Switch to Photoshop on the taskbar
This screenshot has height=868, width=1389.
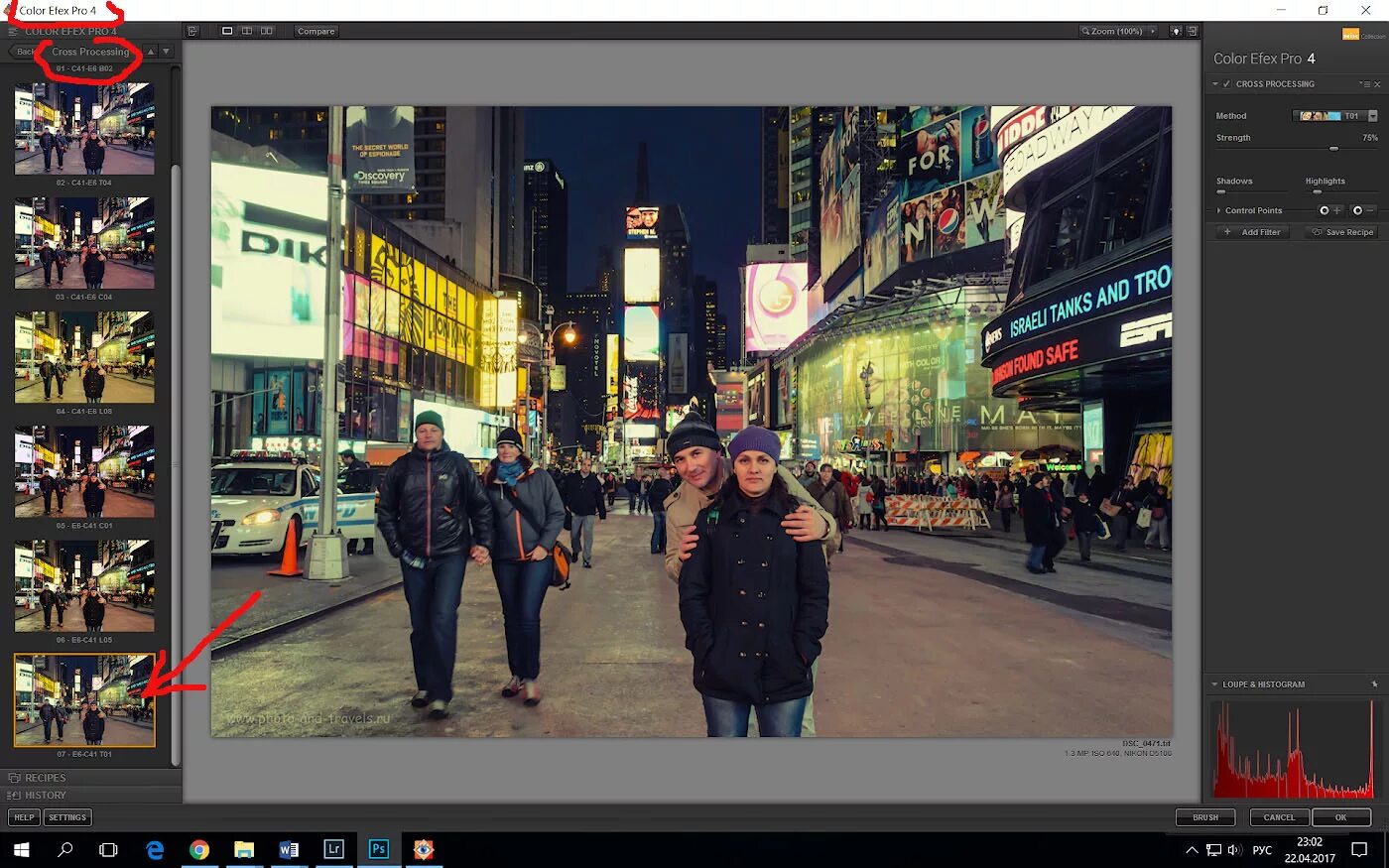pyautogui.click(x=378, y=849)
